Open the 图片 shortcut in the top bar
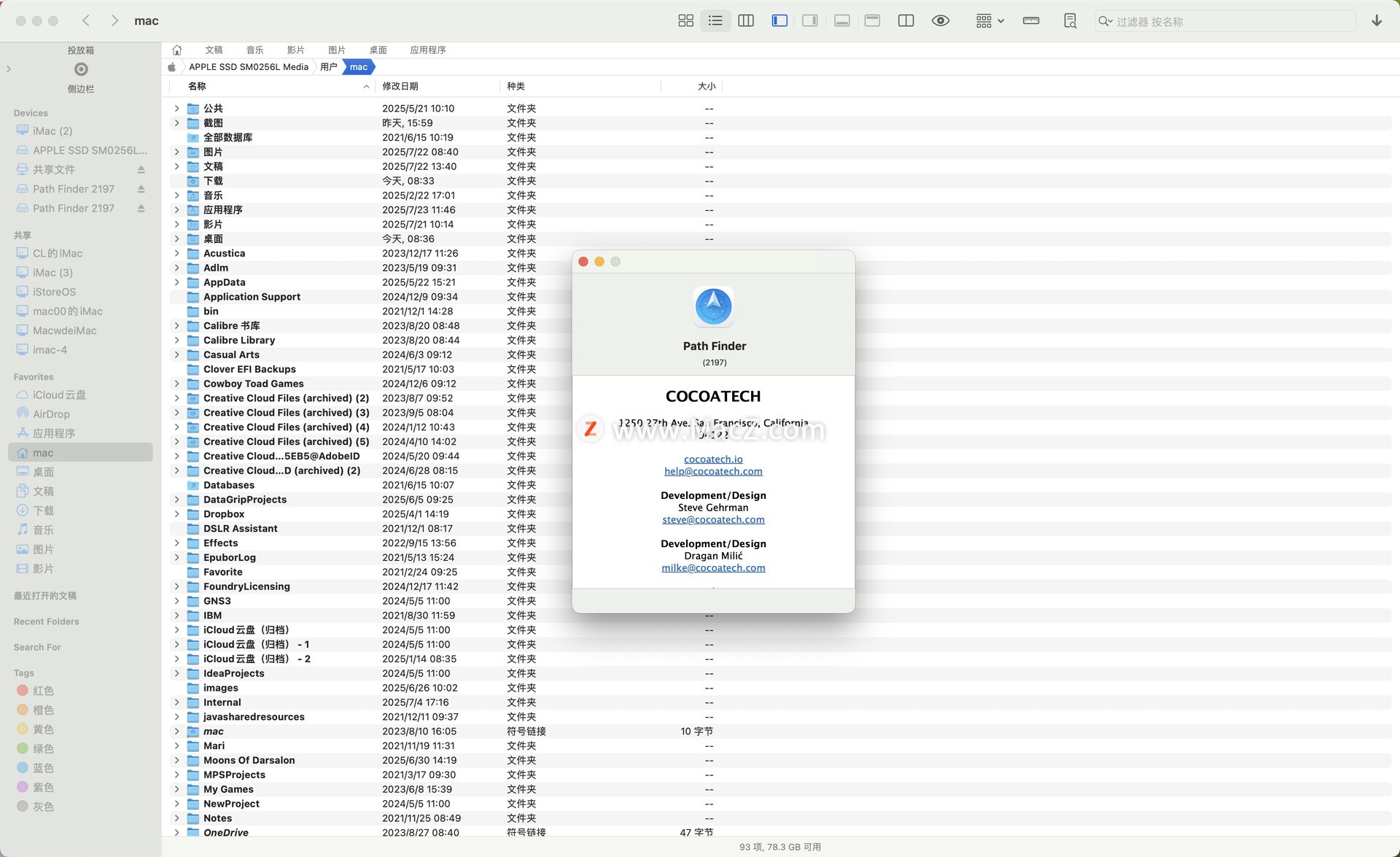Viewport: 1400px width, 857px height. point(336,50)
